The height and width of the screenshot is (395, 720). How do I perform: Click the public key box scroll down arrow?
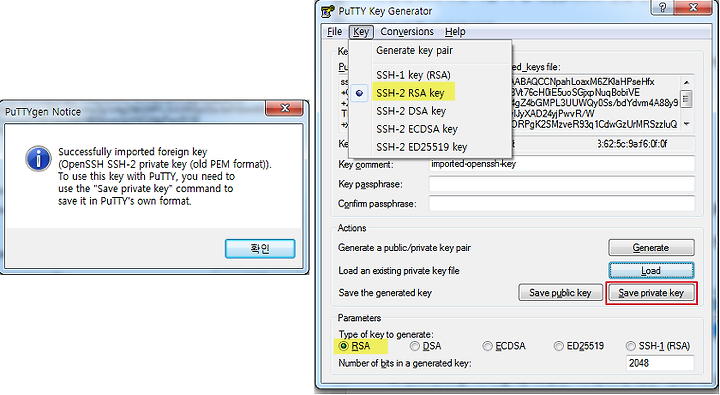(686, 124)
